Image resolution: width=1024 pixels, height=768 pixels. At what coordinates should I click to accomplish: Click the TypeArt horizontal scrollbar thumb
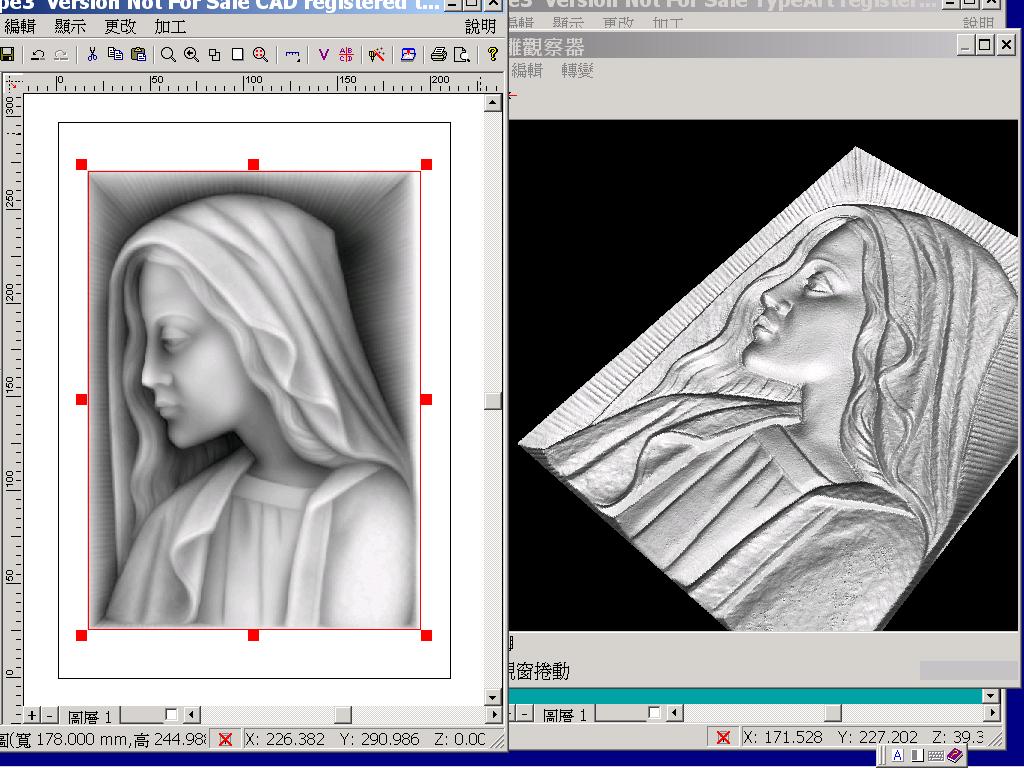tap(833, 713)
